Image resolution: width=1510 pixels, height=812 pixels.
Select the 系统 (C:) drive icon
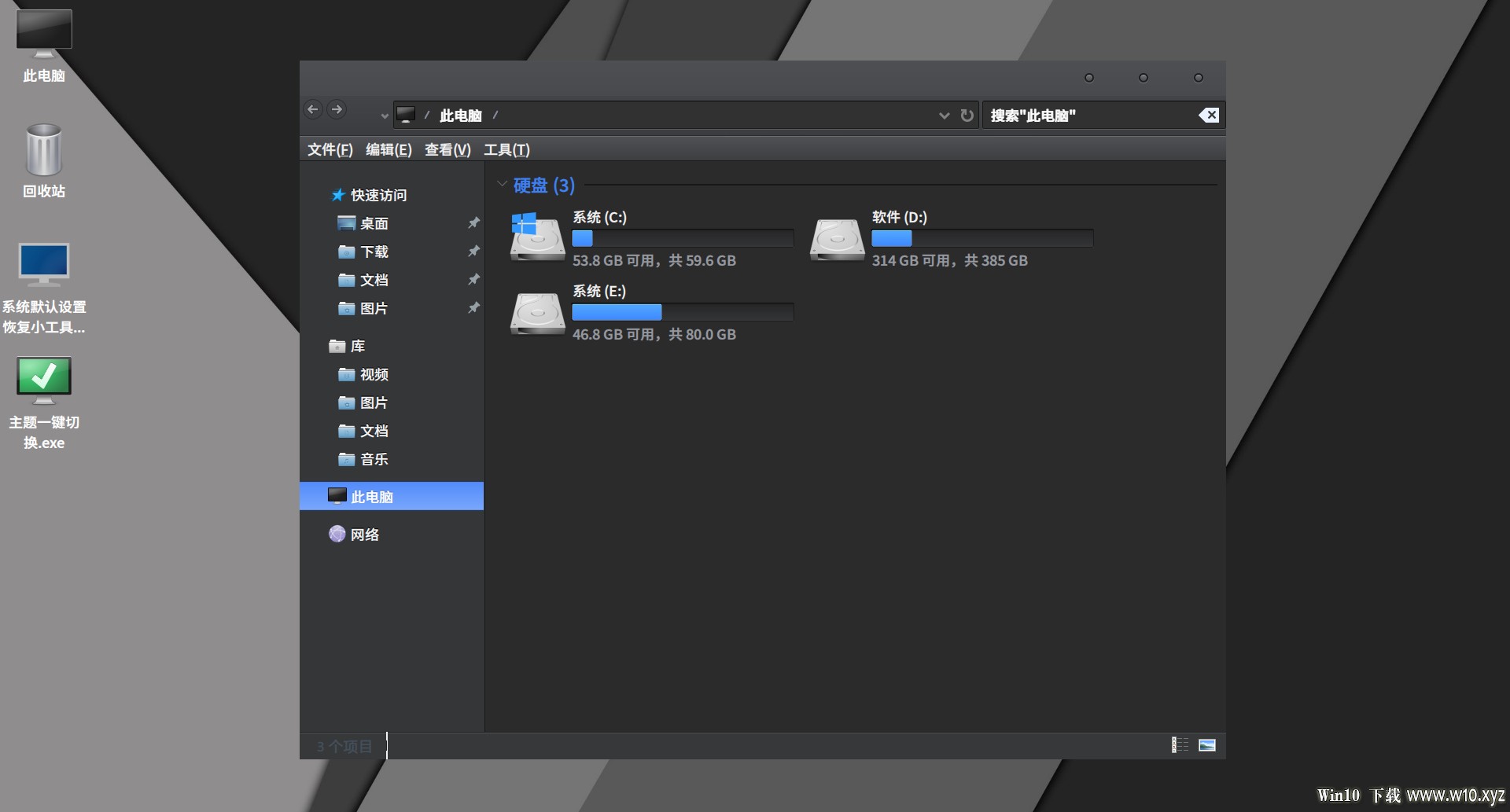point(537,237)
